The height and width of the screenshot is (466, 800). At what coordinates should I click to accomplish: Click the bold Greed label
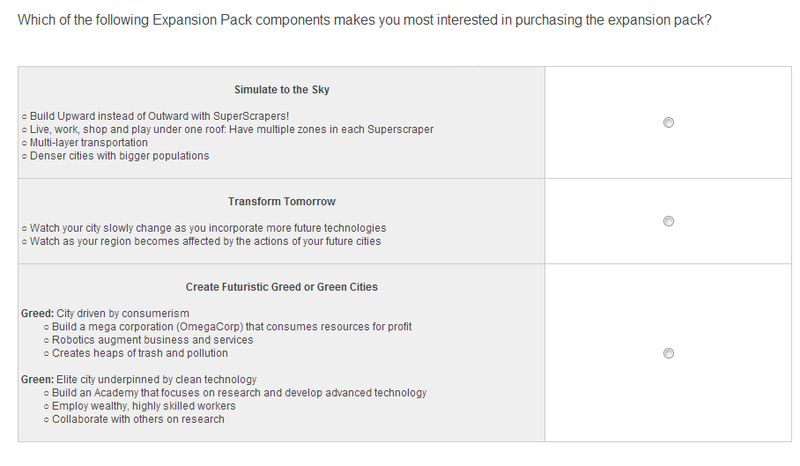(37, 313)
